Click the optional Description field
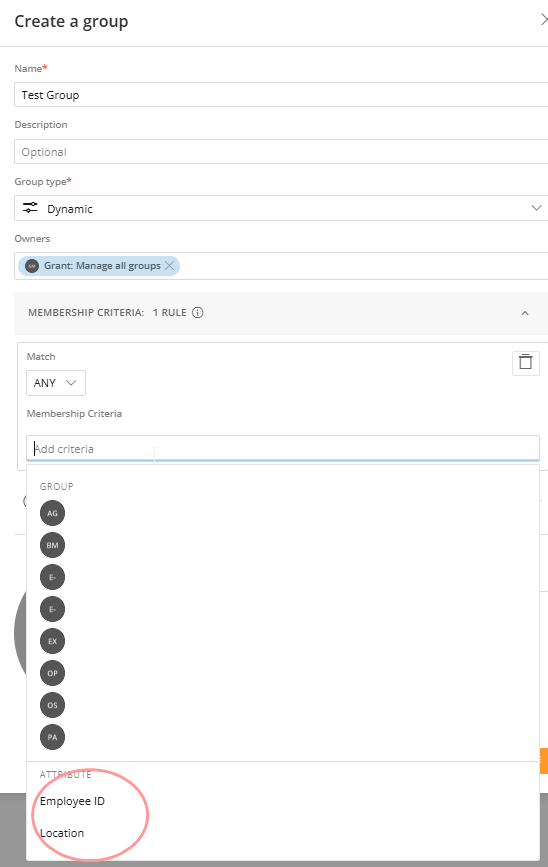The image size is (548, 867). point(281,152)
